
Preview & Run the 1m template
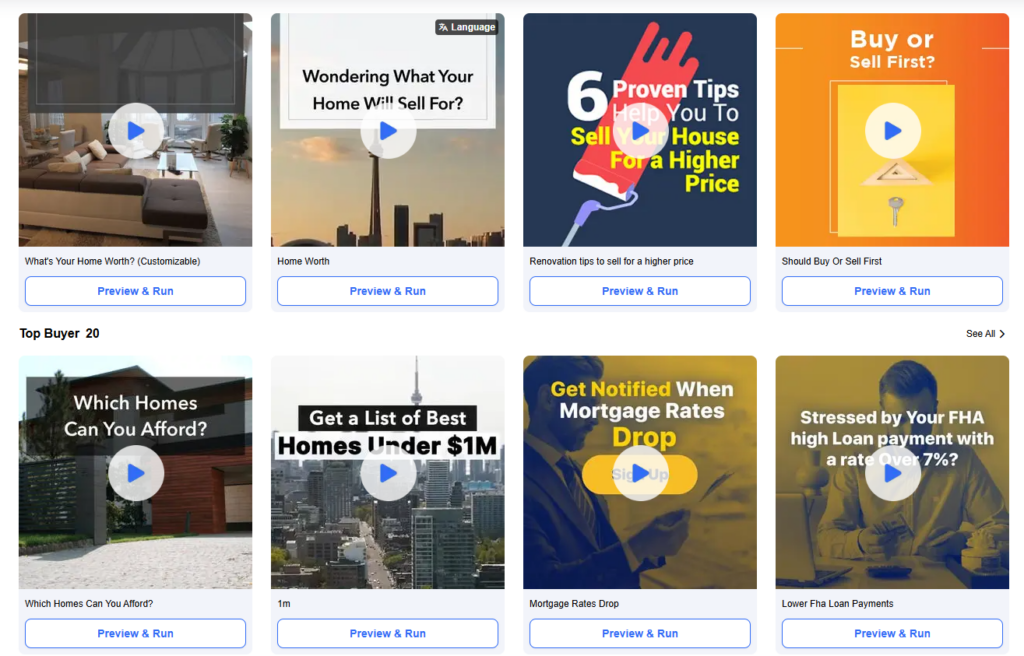[x=388, y=633]
